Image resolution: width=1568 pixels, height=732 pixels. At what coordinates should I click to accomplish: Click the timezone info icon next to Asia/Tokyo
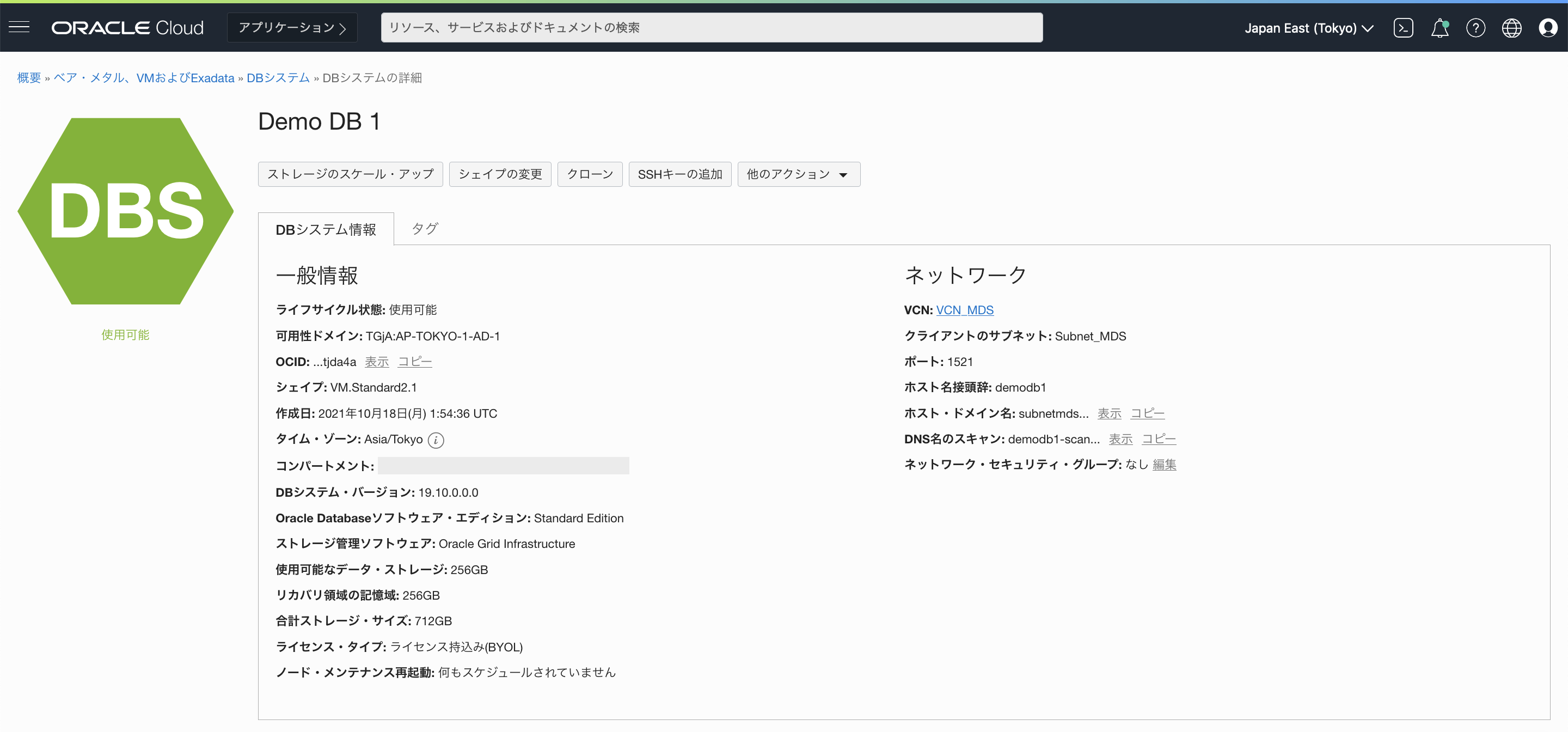tap(436, 440)
